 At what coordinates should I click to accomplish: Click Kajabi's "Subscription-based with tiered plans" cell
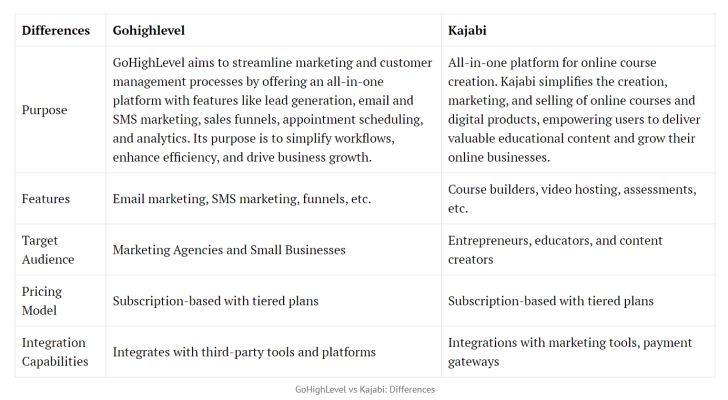pyautogui.click(x=550, y=301)
